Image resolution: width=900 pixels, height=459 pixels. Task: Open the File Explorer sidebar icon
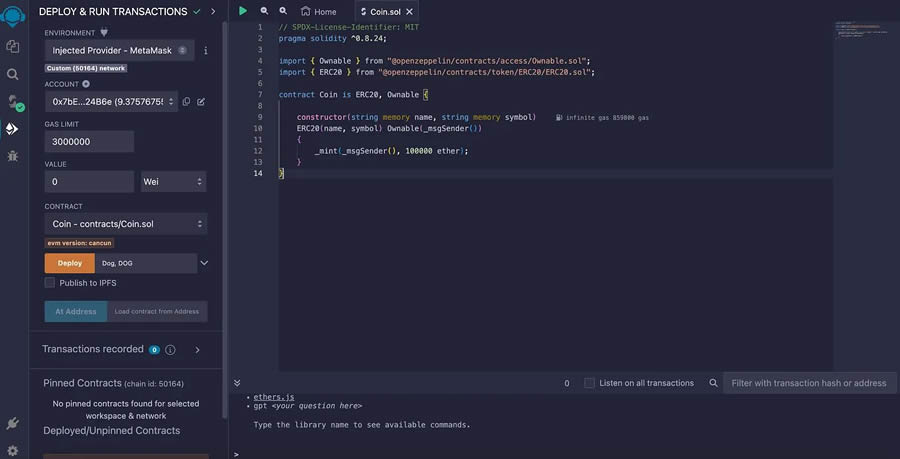tap(13, 46)
